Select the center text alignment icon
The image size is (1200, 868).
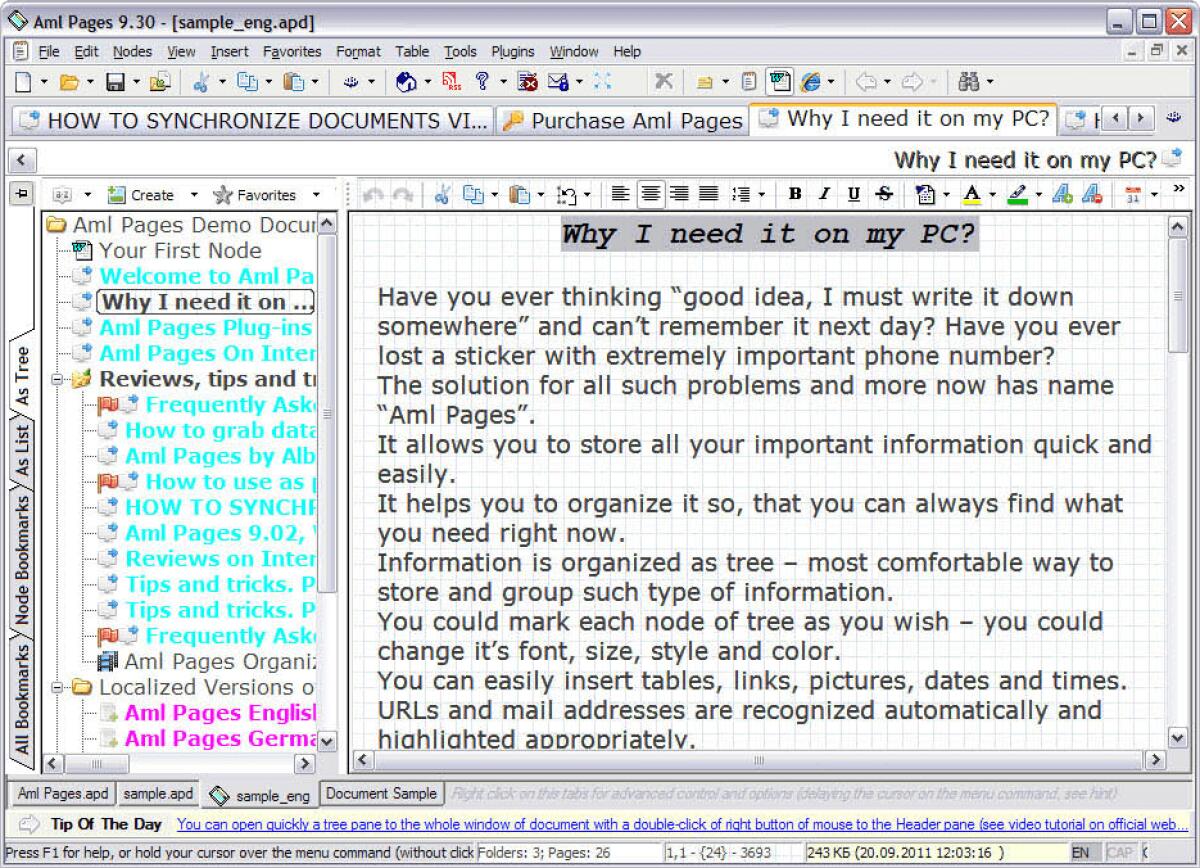pos(653,194)
